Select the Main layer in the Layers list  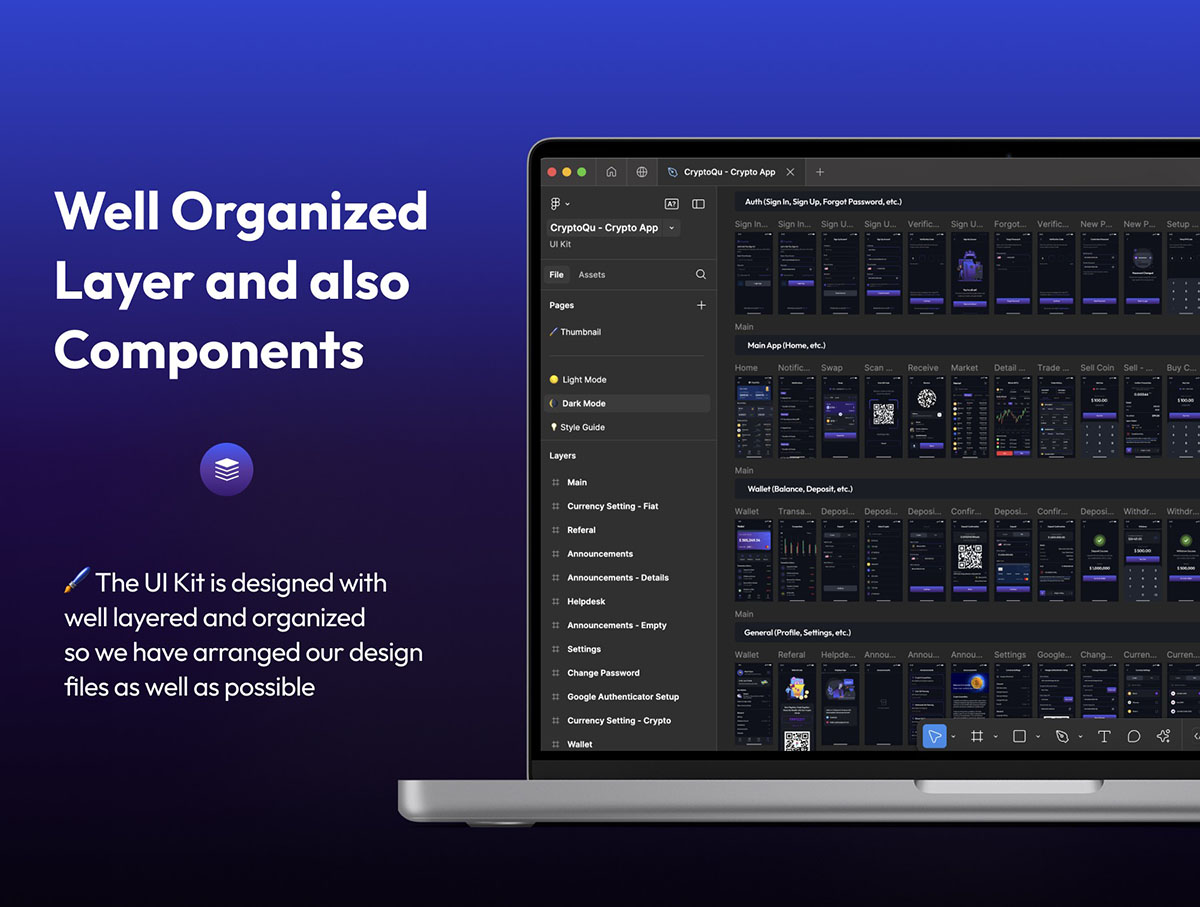point(577,482)
